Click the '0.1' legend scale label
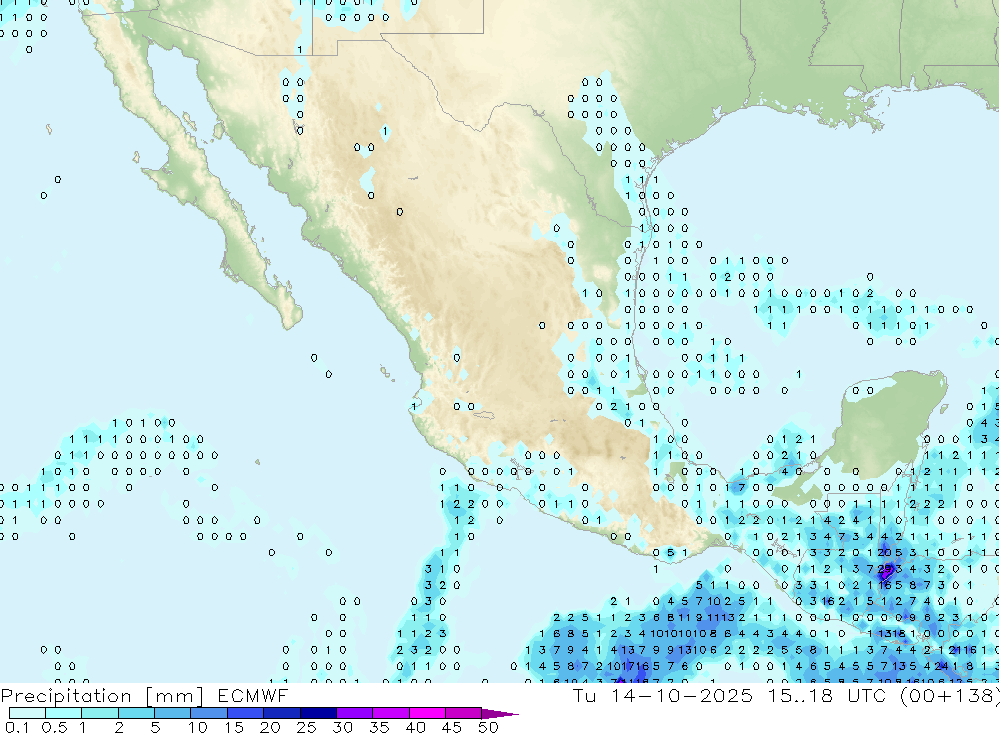 pos(17,727)
